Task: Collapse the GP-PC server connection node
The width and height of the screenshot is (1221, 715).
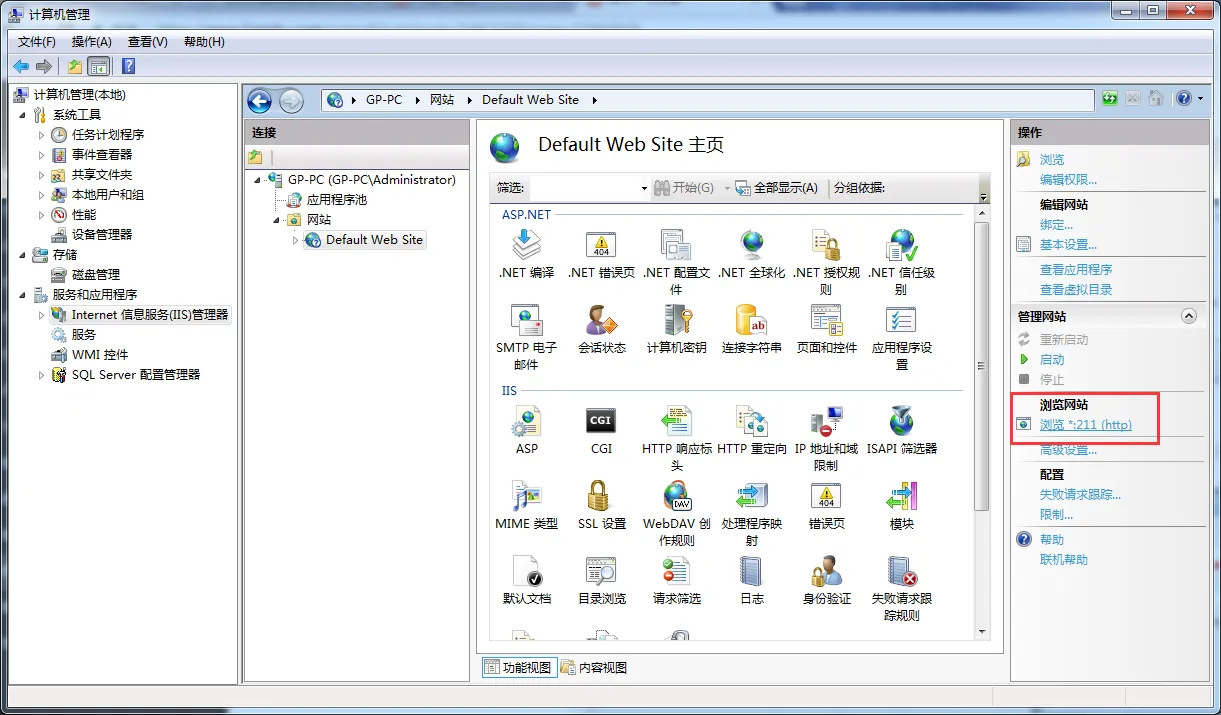Action: click(258, 180)
